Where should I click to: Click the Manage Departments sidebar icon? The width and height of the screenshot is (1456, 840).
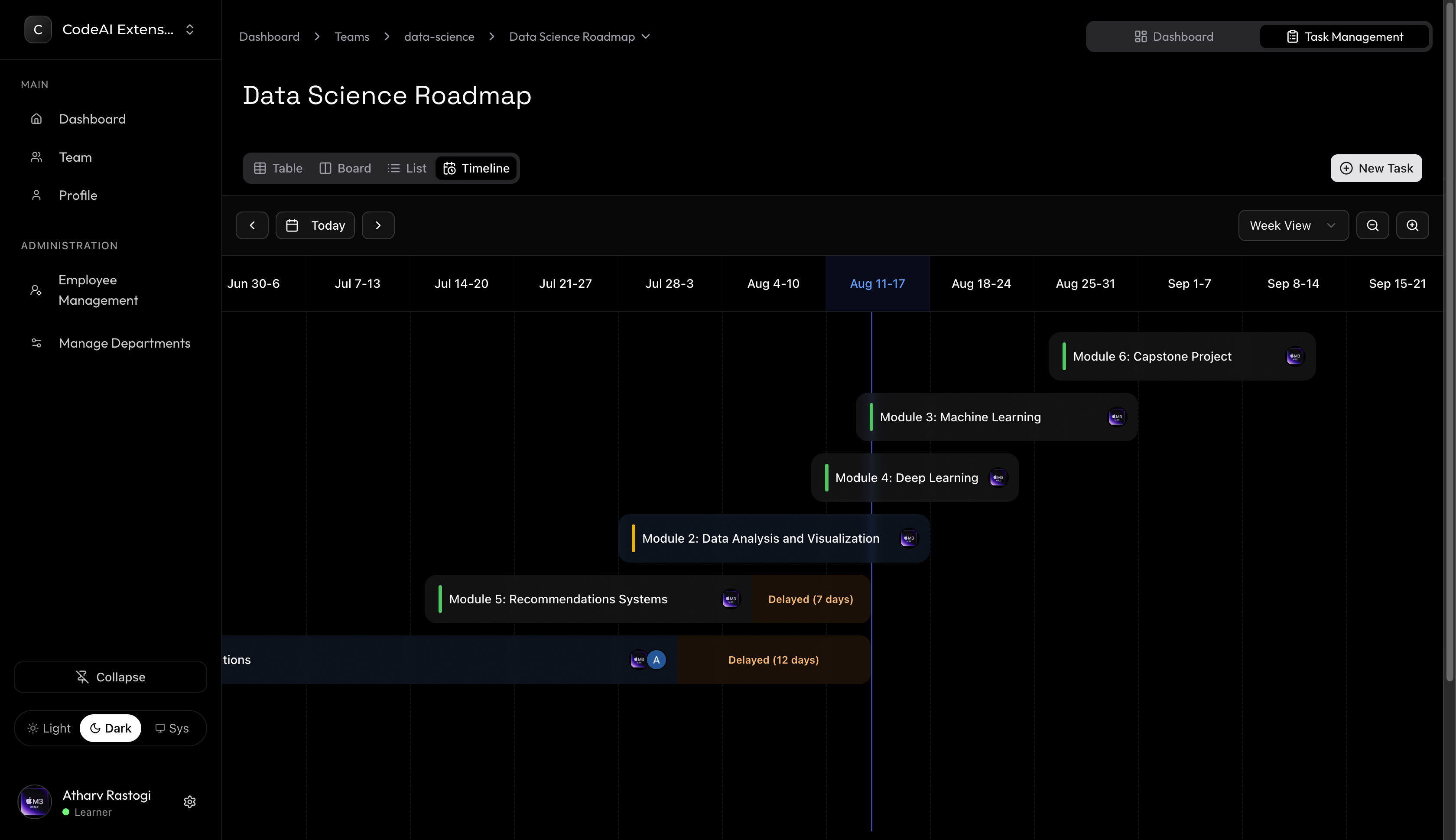click(x=36, y=343)
